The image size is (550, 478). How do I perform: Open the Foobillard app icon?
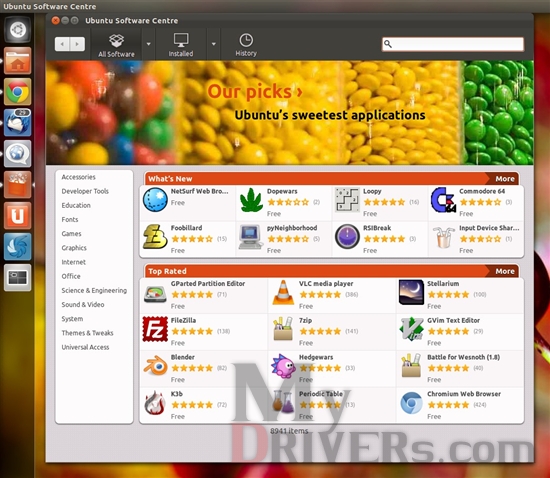coord(155,237)
